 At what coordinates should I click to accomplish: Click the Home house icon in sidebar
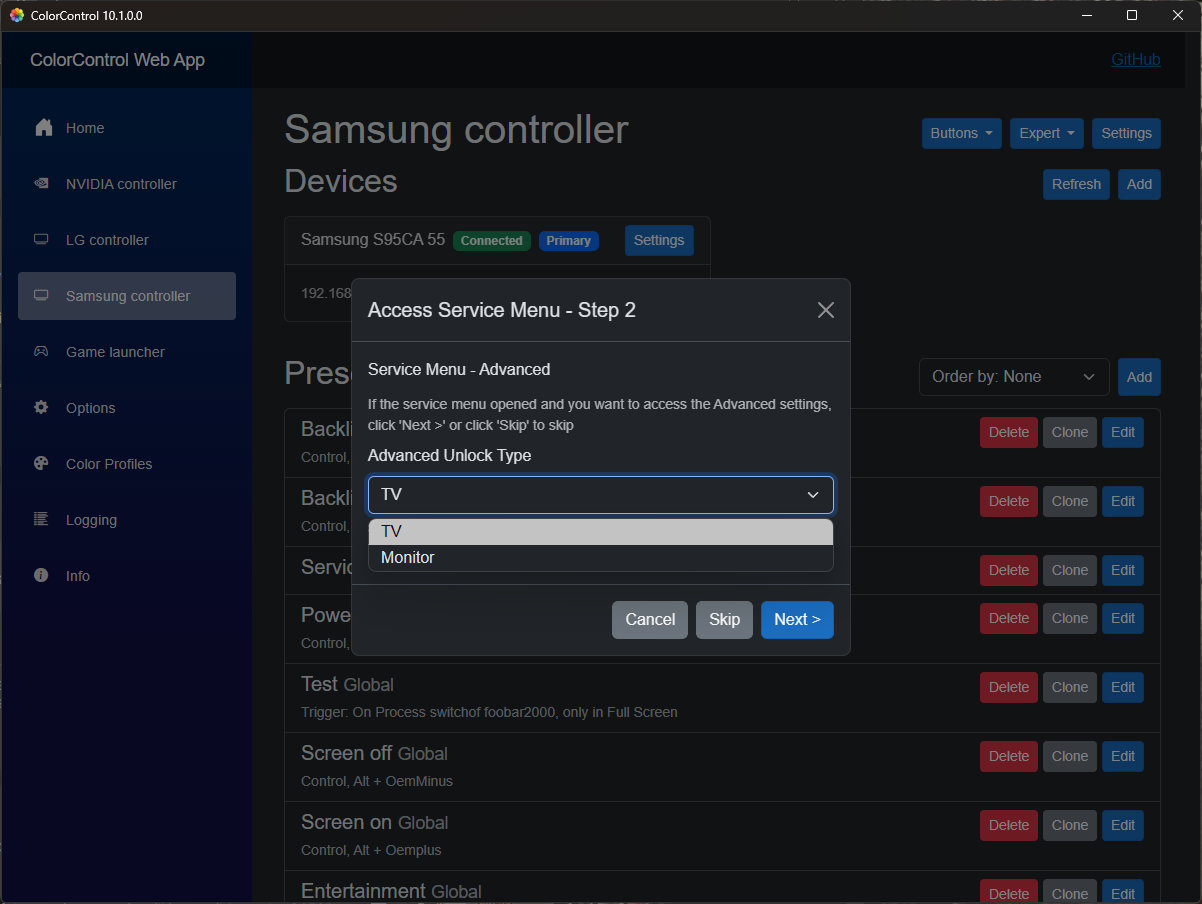click(x=43, y=128)
